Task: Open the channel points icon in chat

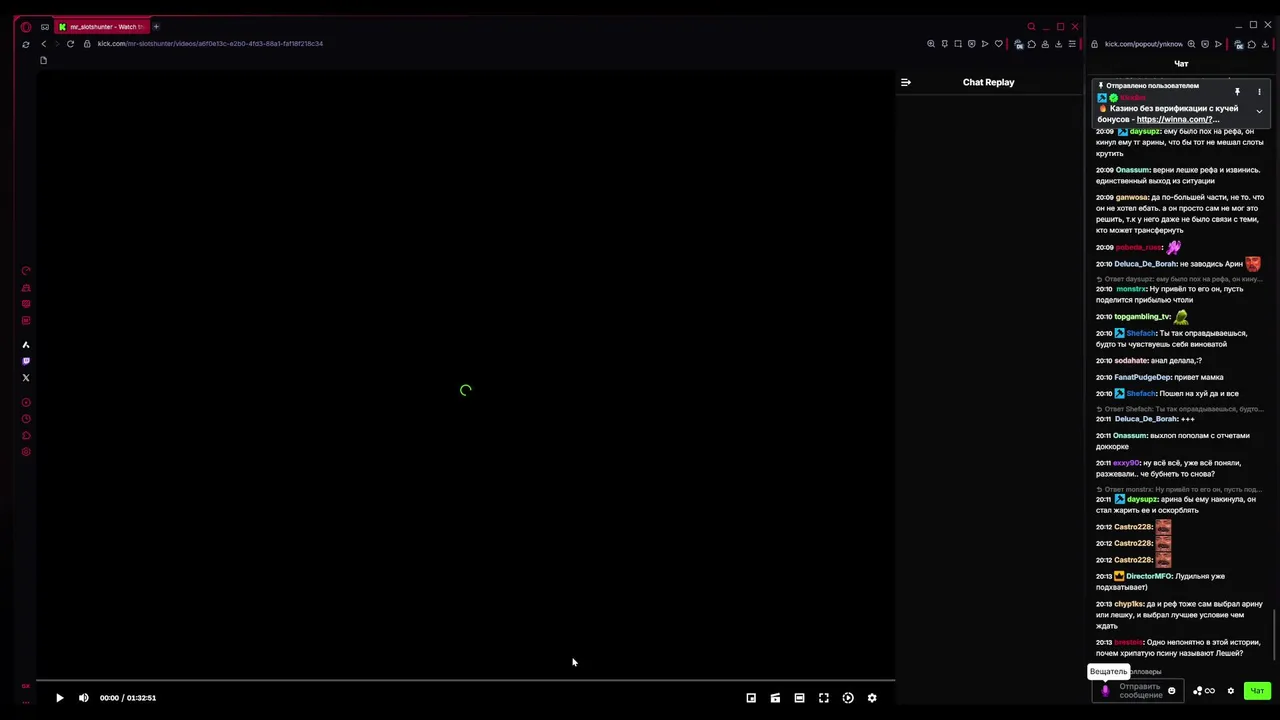Action: tap(1204, 691)
